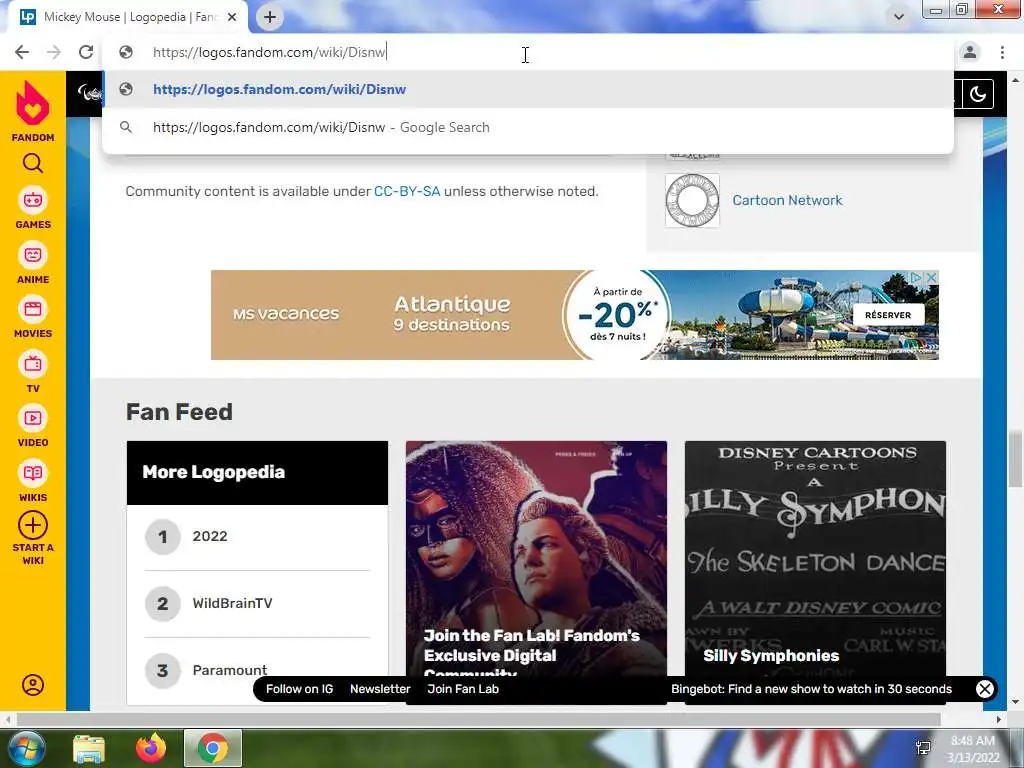Open the WildBrainTV entry
The width and height of the screenshot is (1024, 768).
tap(232, 603)
